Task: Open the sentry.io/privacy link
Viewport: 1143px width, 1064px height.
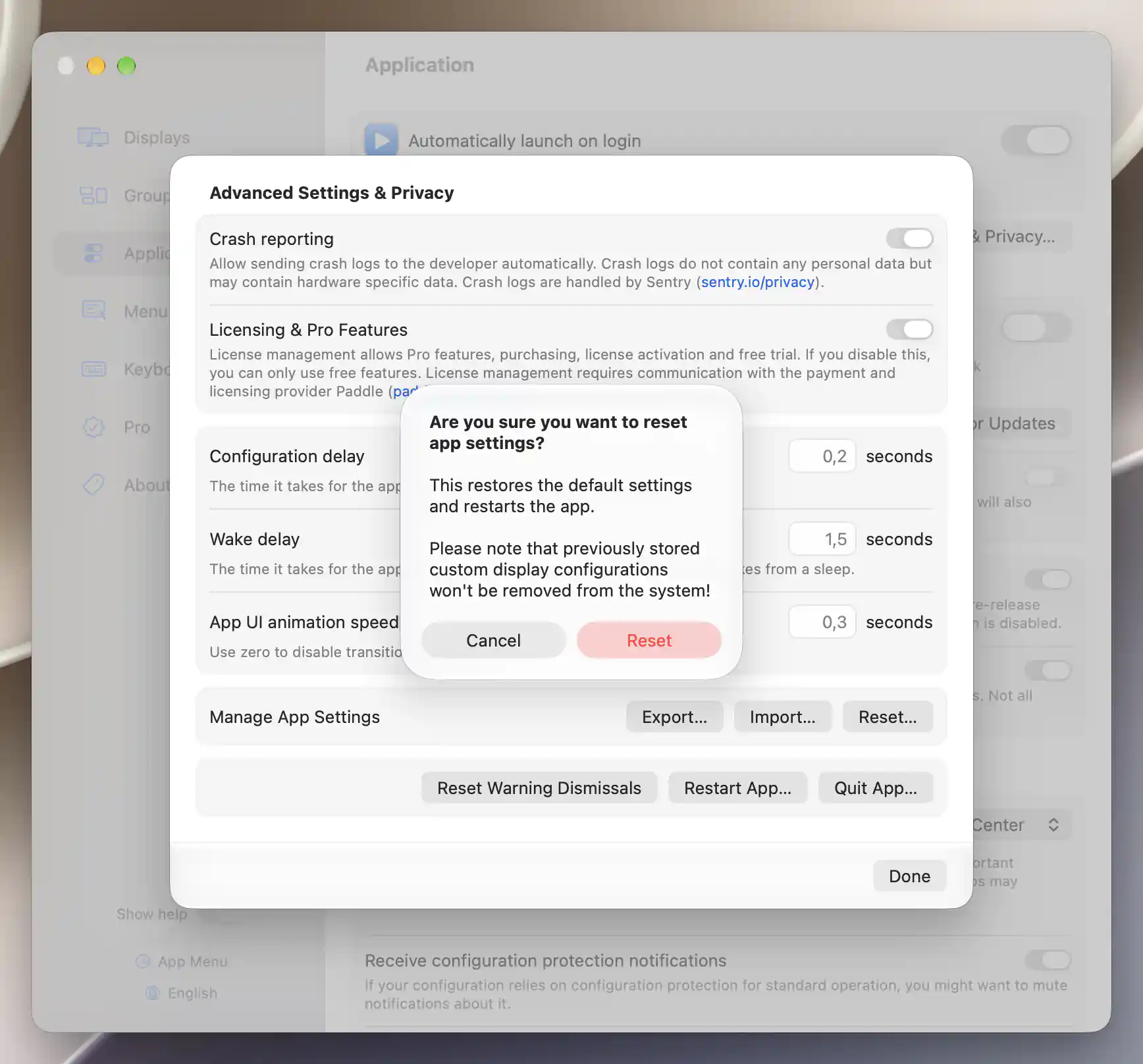Action: (757, 282)
